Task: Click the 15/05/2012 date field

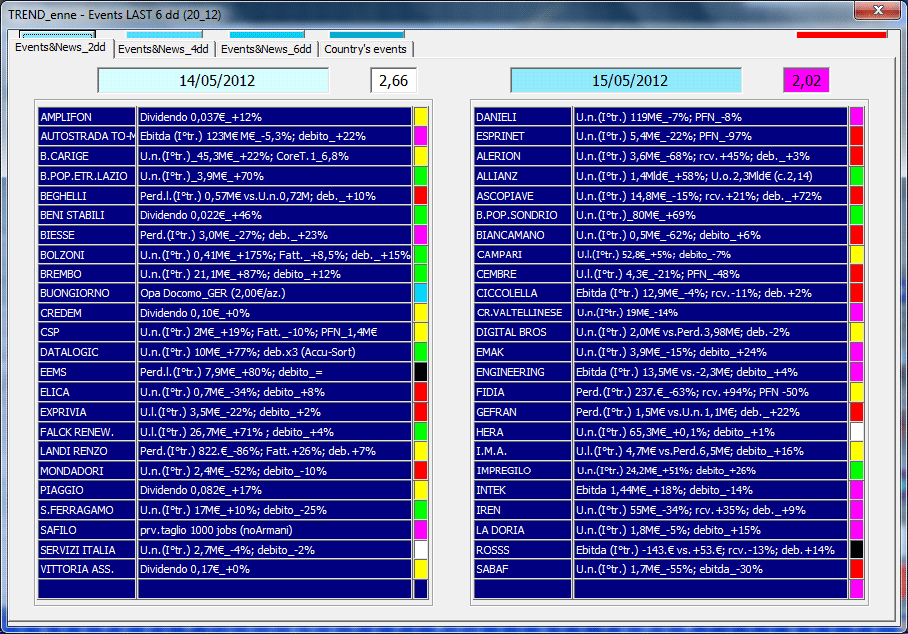Action: [626, 80]
